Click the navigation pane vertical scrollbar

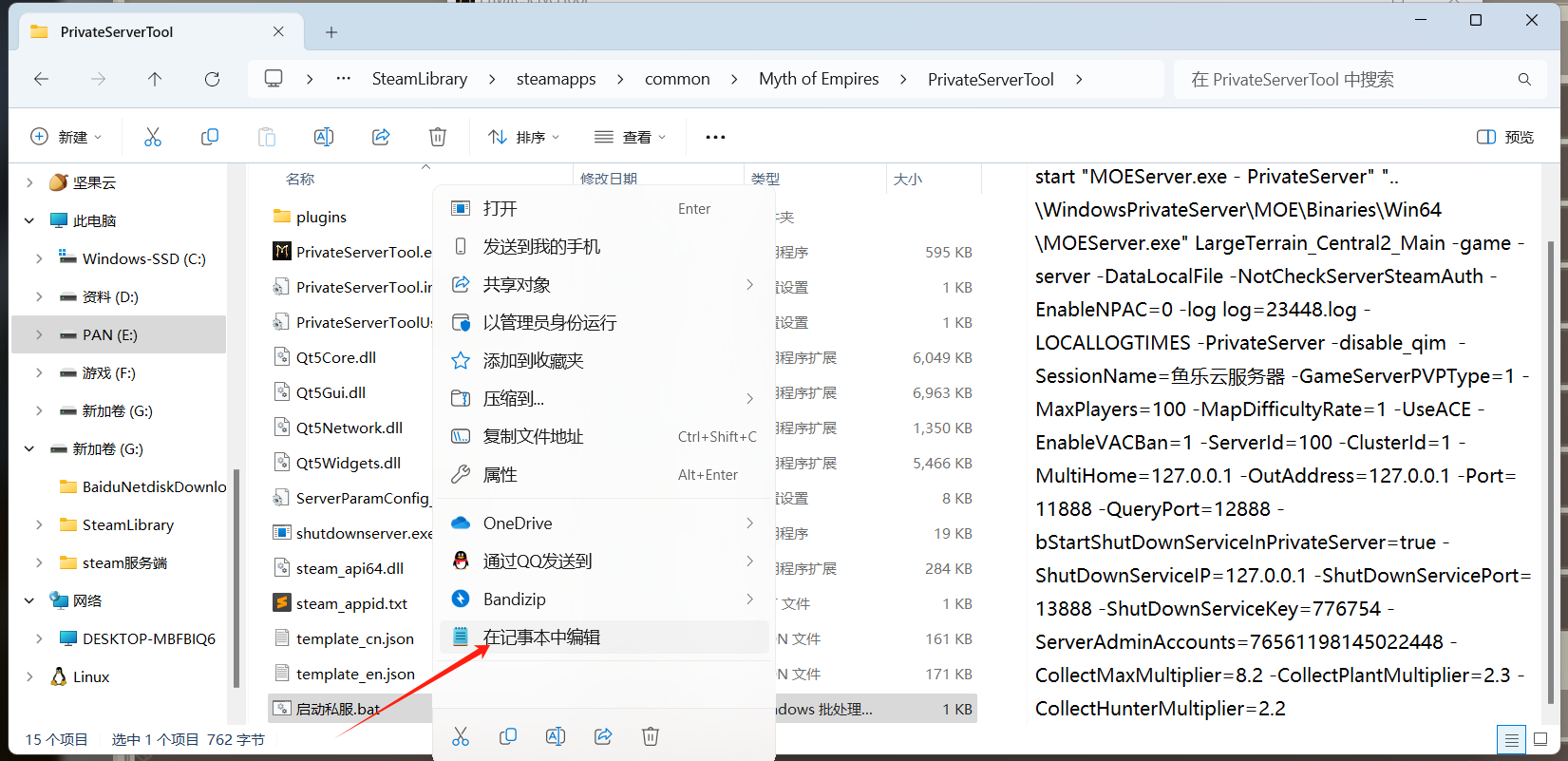click(236, 578)
